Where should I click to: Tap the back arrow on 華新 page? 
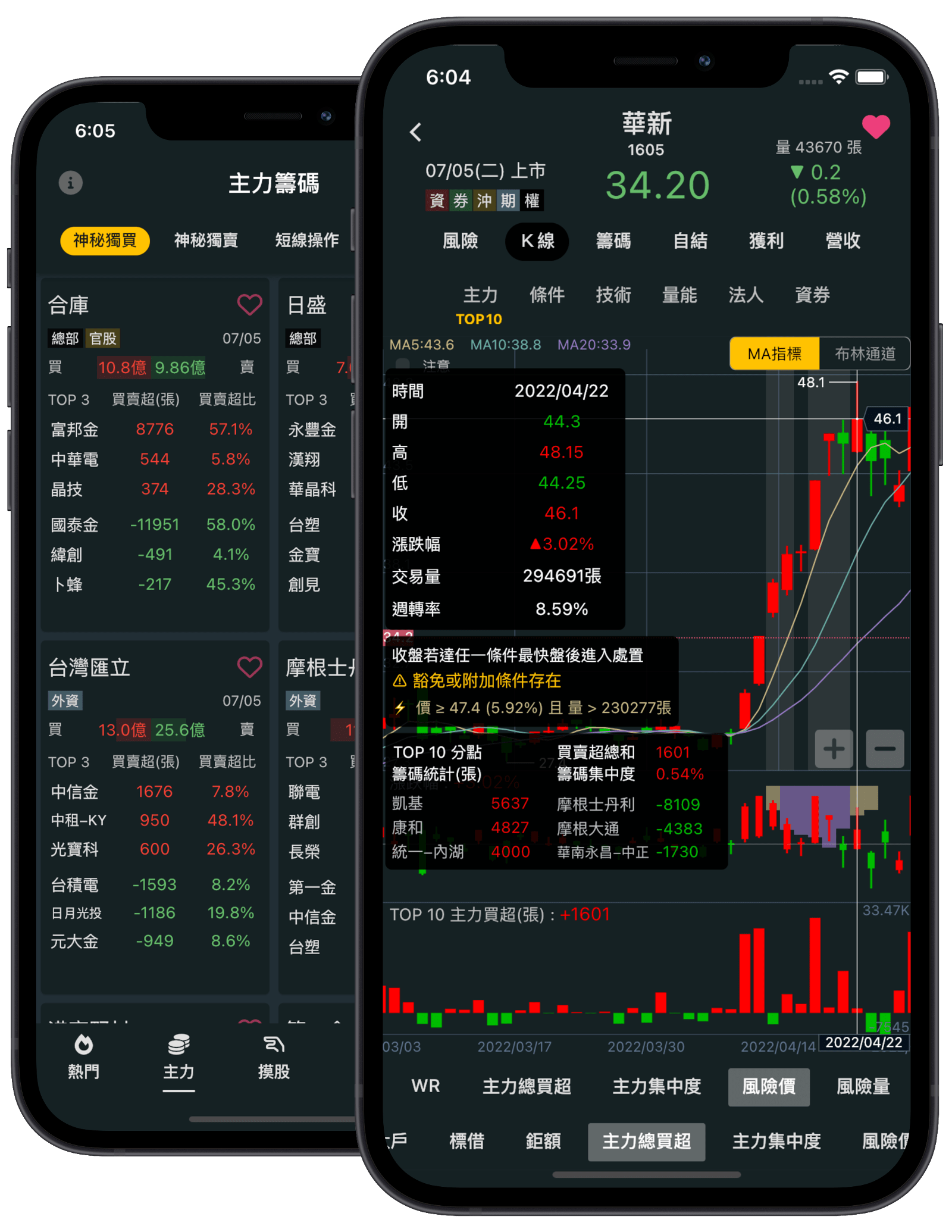coord(416,132)
